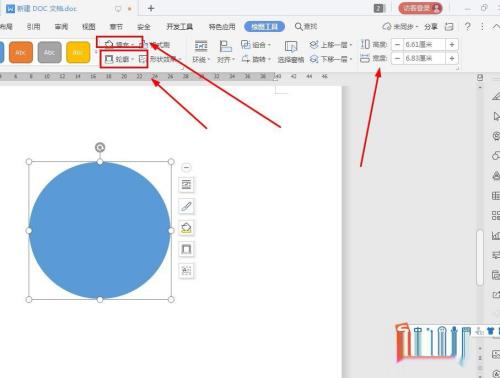Click the rotation handle above the circle
This screenshot has height=378, width=500.
pos(100,147)
